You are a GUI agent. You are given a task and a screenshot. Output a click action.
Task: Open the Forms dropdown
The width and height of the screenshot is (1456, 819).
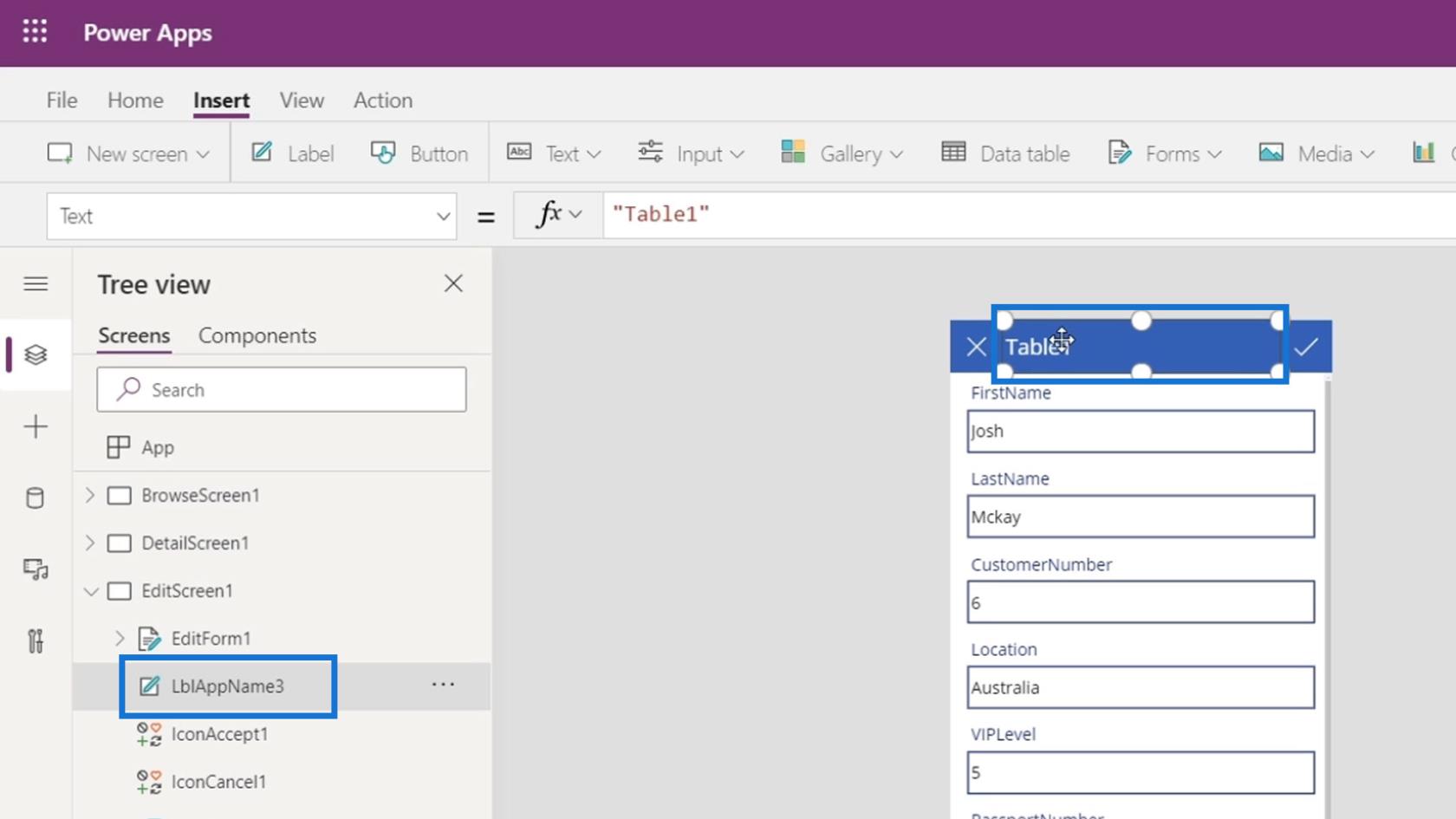point(1165,153)
